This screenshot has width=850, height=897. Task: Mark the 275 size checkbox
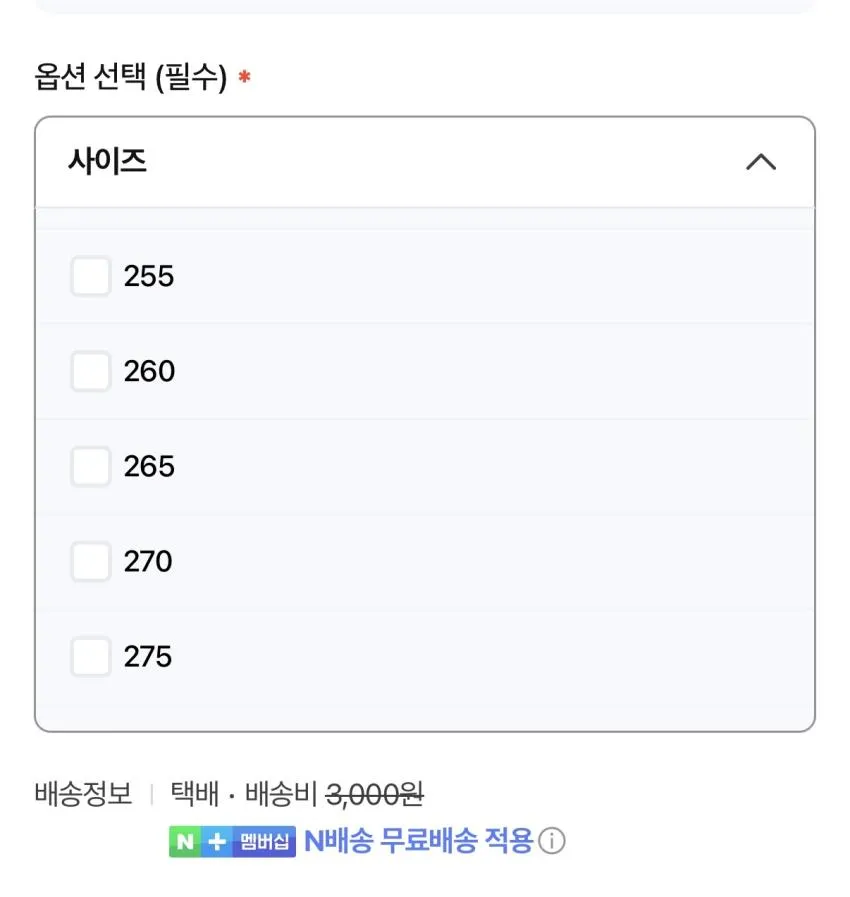tap(90, 656)
